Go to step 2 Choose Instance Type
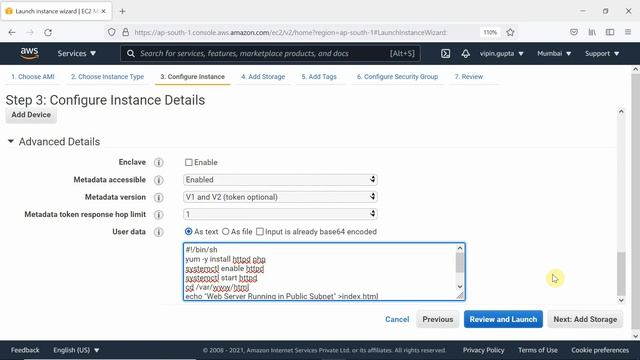 [107, 77]
